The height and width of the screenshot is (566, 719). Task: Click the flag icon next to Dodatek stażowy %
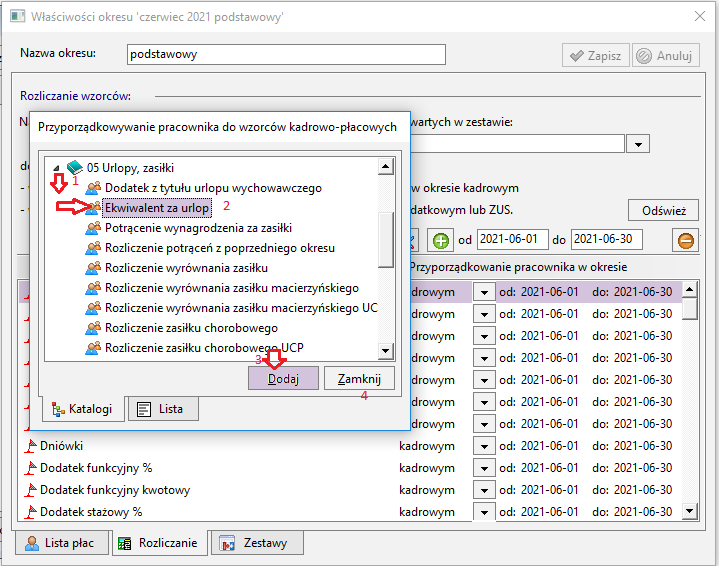31,512
